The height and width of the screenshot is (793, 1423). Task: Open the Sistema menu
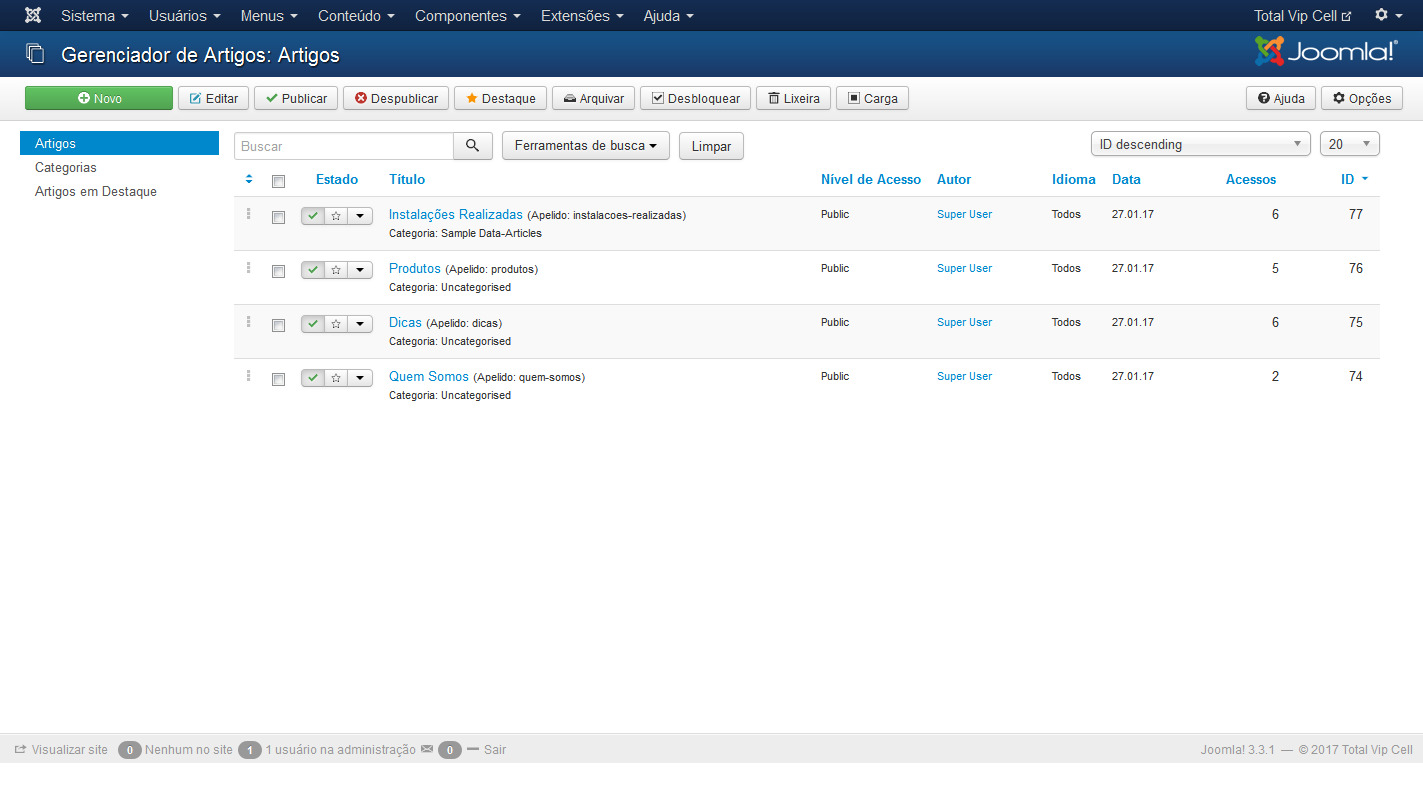click(95, 16)
